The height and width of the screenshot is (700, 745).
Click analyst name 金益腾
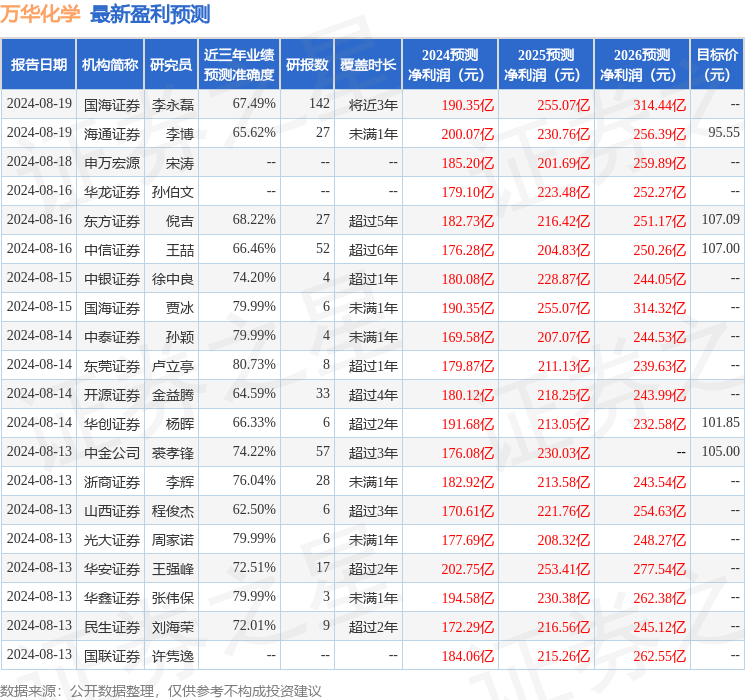pos(172,395)
